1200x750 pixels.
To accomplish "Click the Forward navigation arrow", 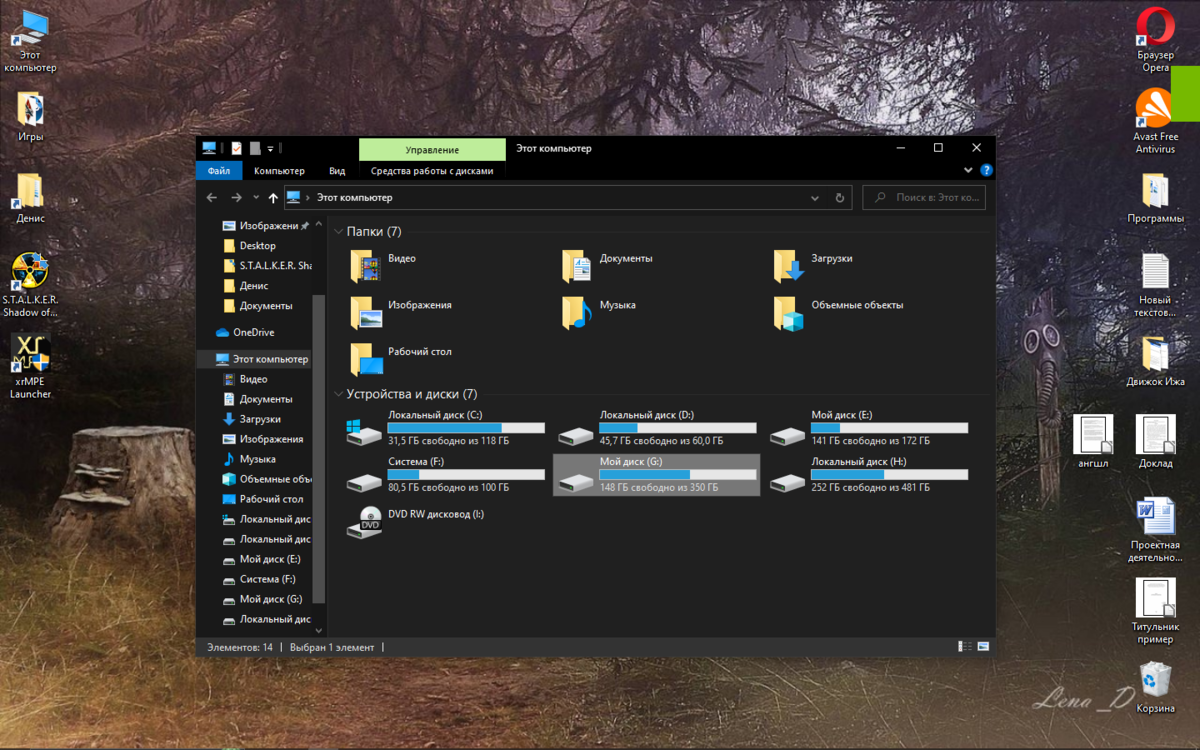I will click(236, 198).
